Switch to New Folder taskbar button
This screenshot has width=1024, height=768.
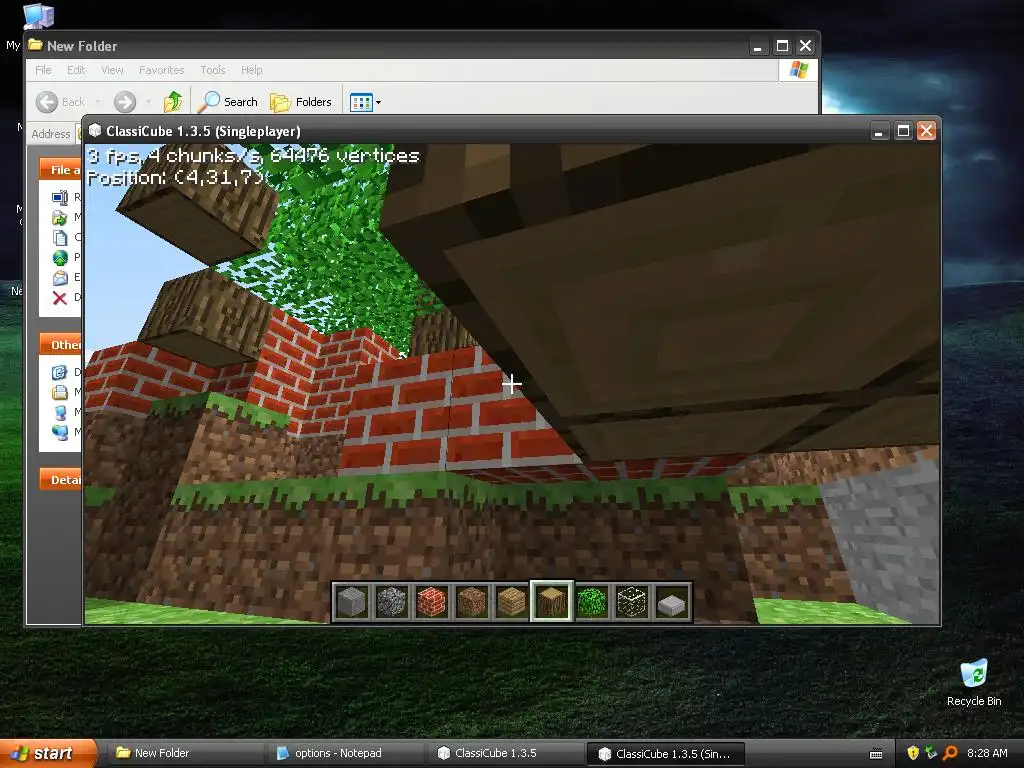[x=185, y=753]
